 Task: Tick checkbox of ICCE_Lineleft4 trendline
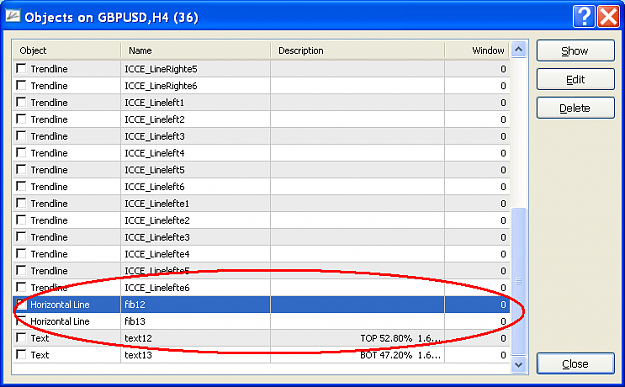click(21, 152)
